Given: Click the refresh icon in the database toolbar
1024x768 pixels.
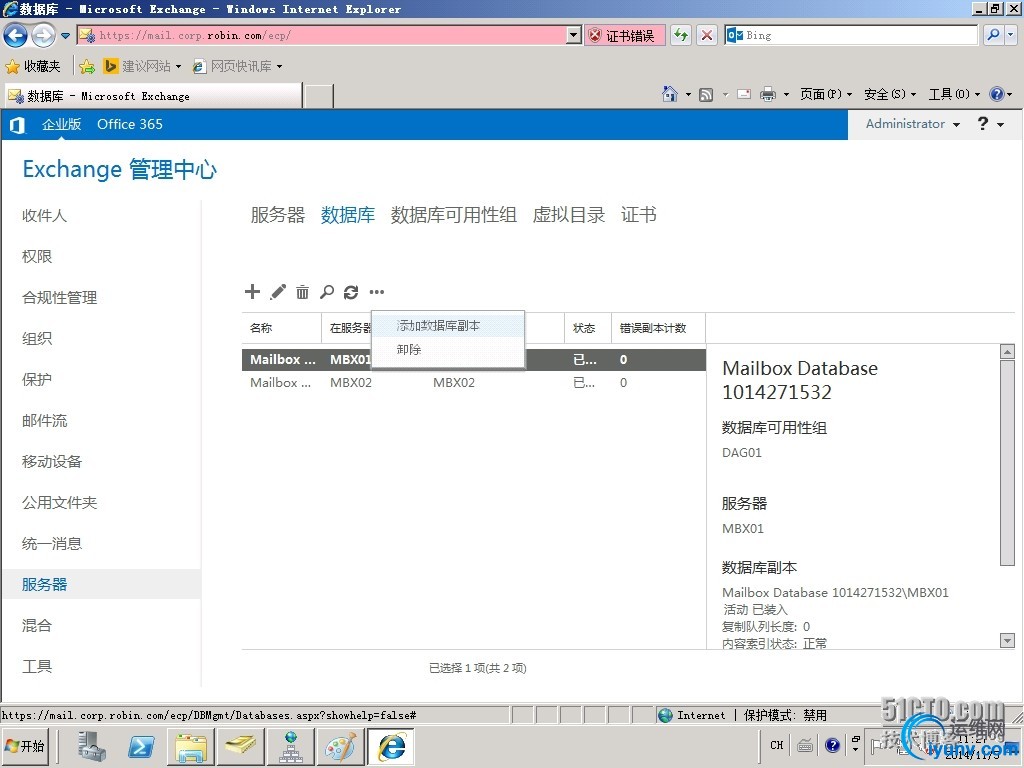Looking at the screenshot, I should click(x=351, y=292).
